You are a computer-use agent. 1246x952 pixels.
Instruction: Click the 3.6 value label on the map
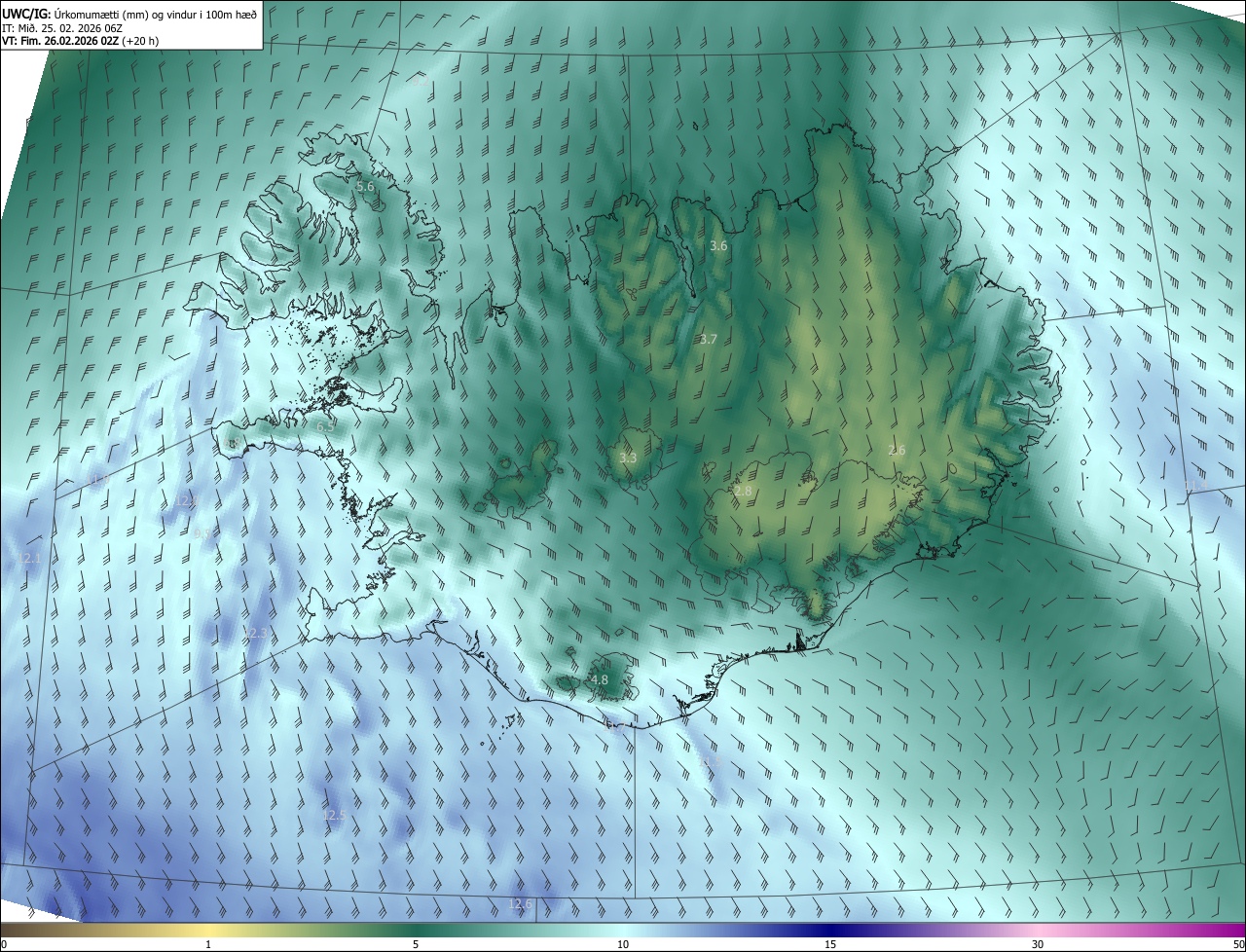pyautogui.click(x=718, y=246)
